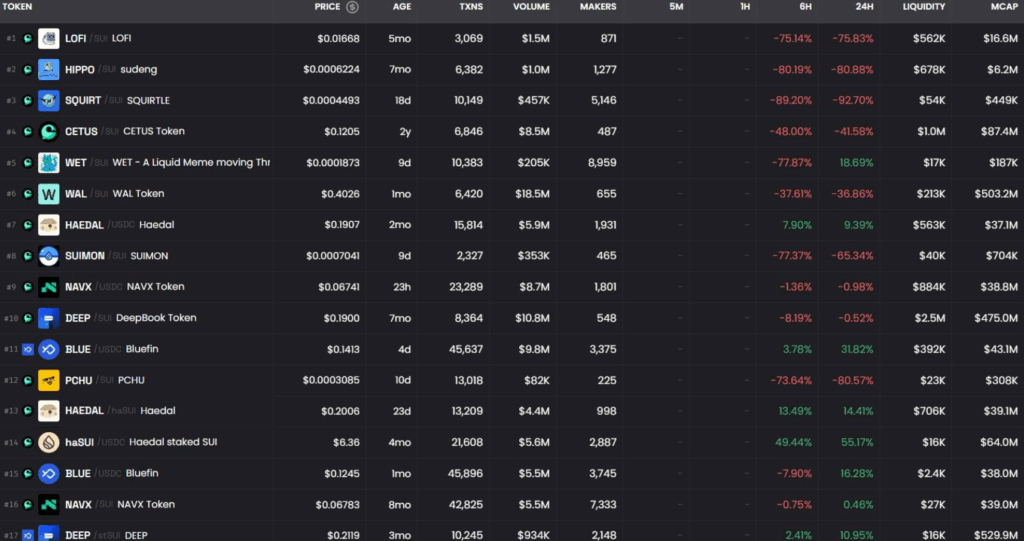Open the WAL token W icon

[48, 193]
